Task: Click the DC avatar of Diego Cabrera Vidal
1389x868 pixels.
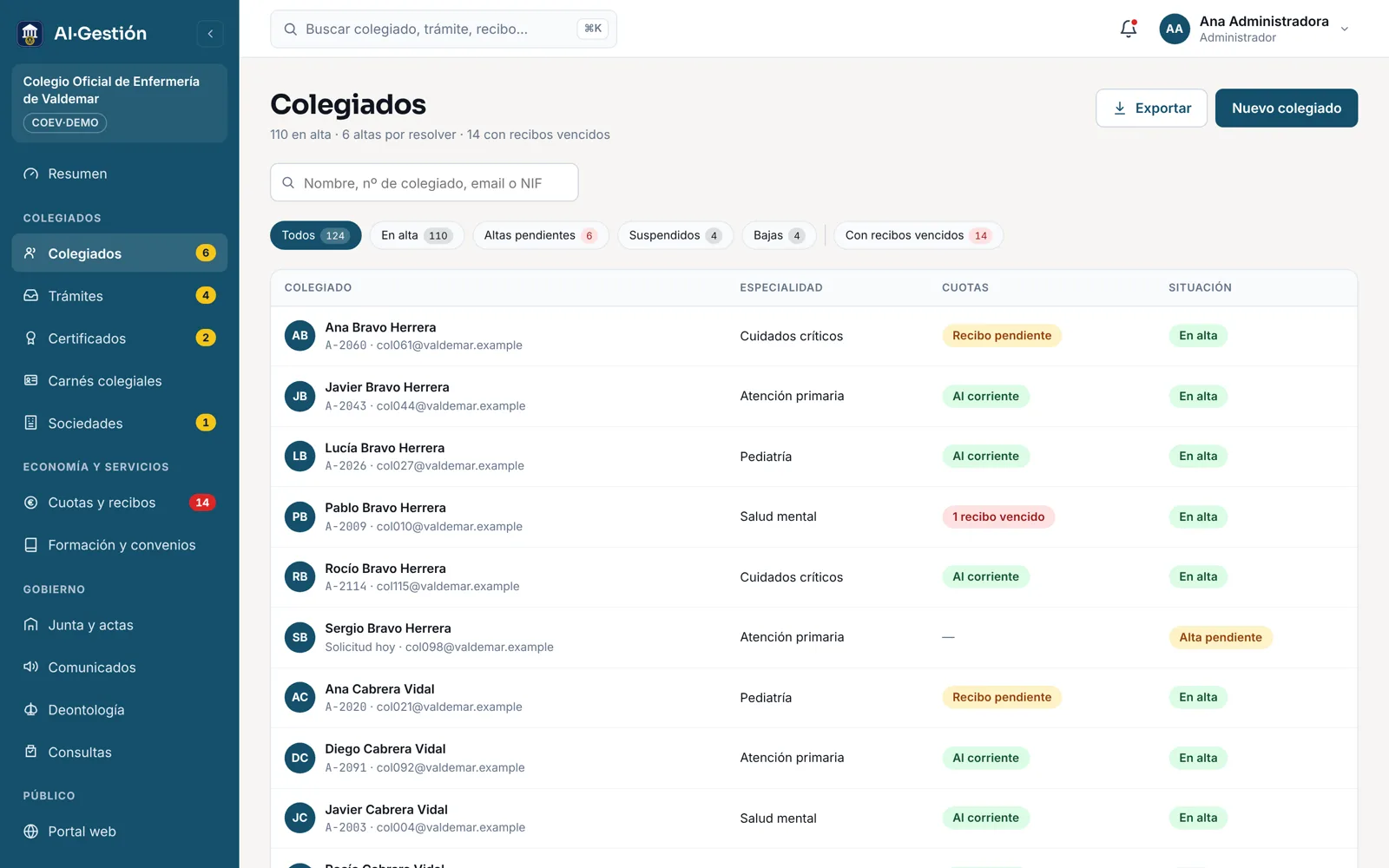Action: coord(300,758)
